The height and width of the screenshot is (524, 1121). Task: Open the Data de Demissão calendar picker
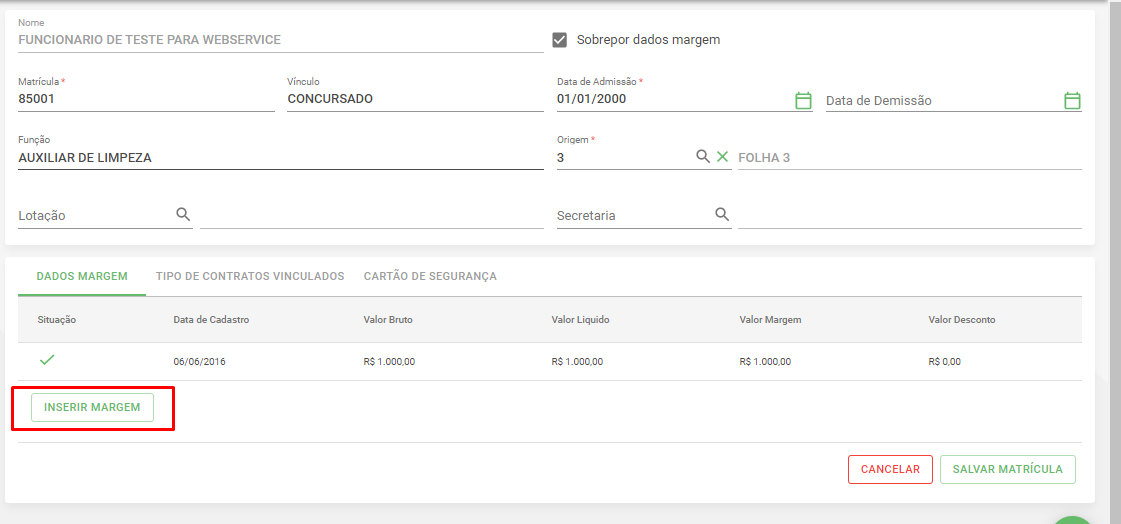1072,100
